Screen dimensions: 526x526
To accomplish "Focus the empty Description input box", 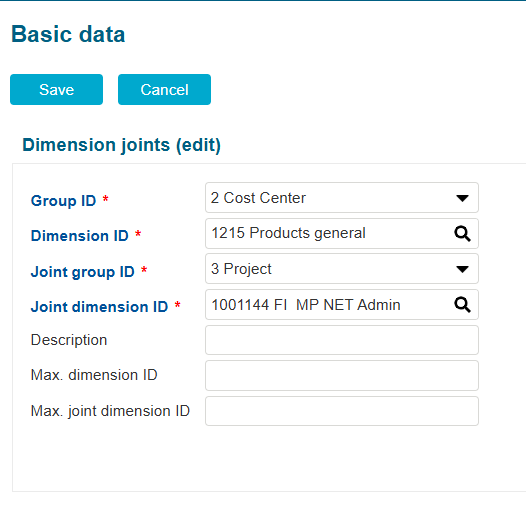I will (342, 340).
